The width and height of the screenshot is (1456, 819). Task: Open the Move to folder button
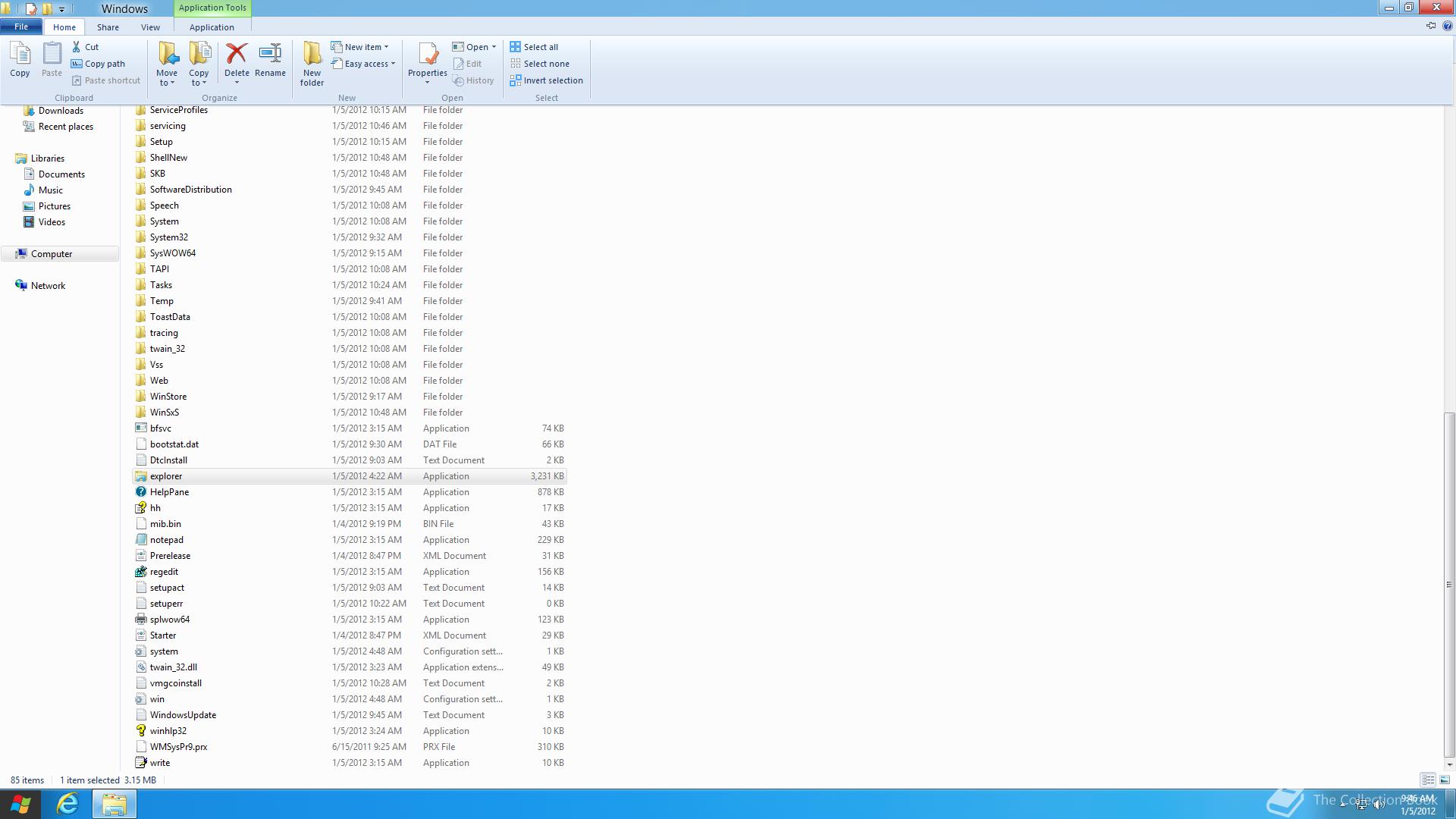[x=167, y=64]
